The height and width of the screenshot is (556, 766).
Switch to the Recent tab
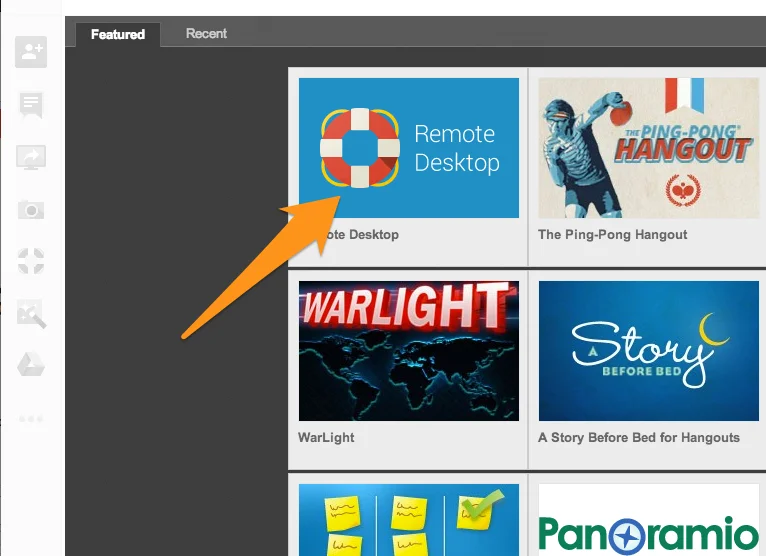206,33
